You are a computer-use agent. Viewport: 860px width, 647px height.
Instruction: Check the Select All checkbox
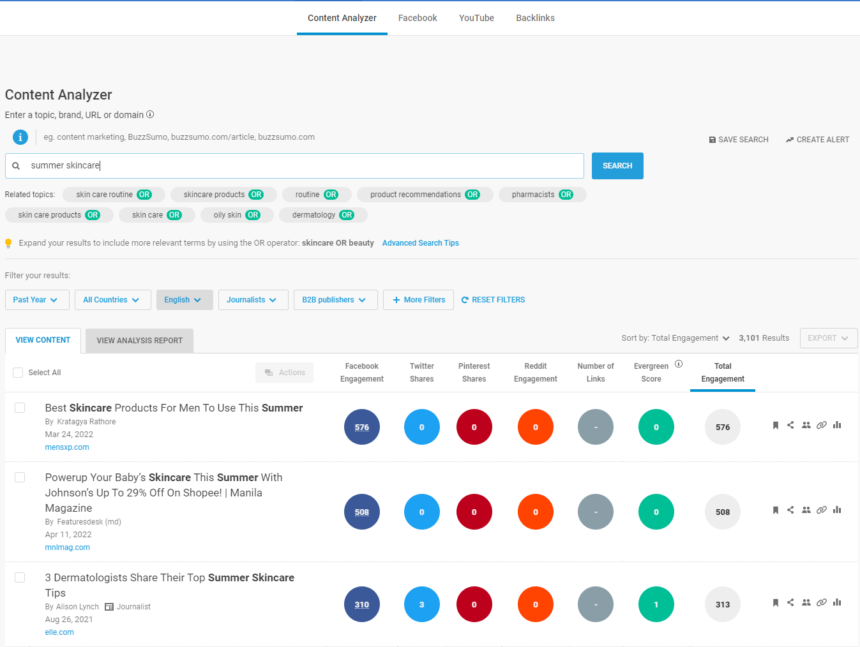(x=17, y=370)
